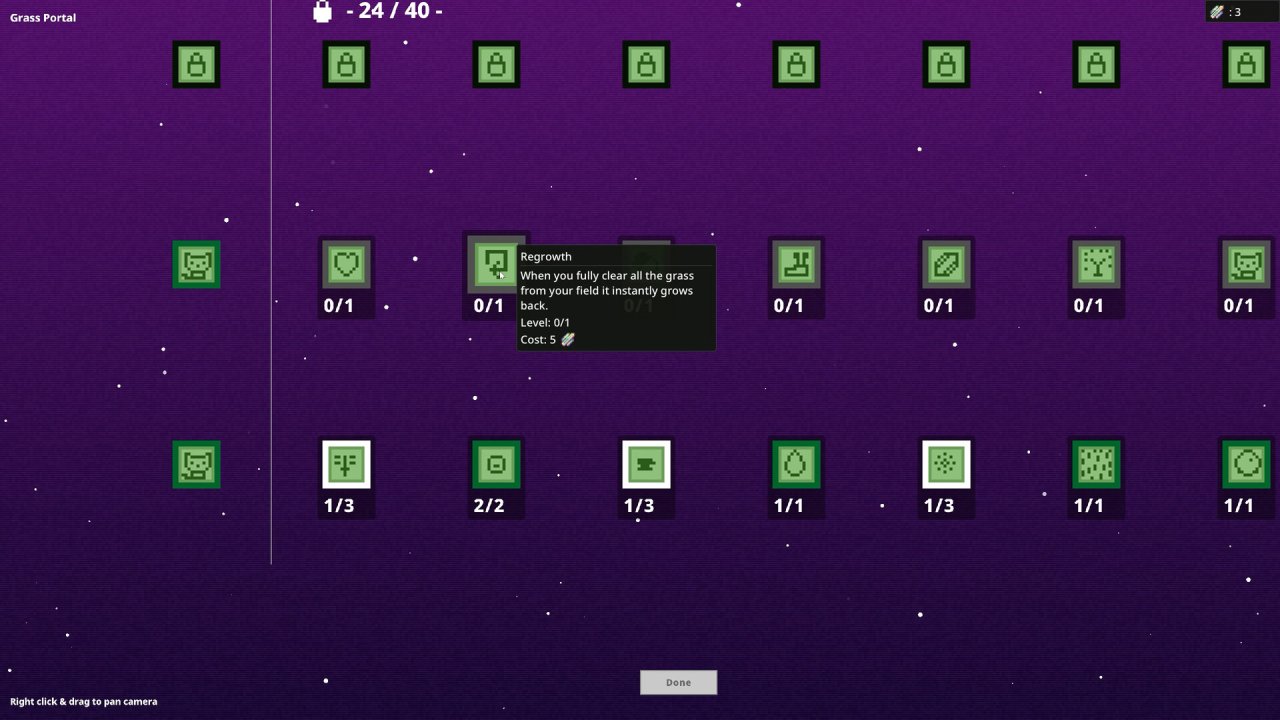Upgrade the sparkle dots tile at 1/3
Image resolution: width=1280 pixels, height=720 pixels.
(946, 465)
